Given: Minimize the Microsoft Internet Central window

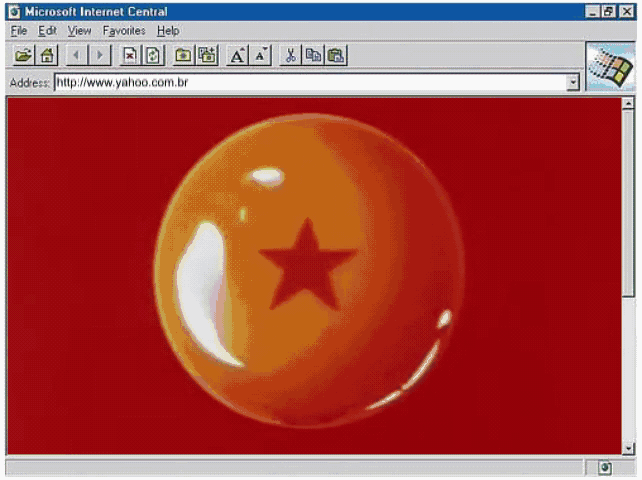Looking at the screenshot, I should click(x=592, y=12).
